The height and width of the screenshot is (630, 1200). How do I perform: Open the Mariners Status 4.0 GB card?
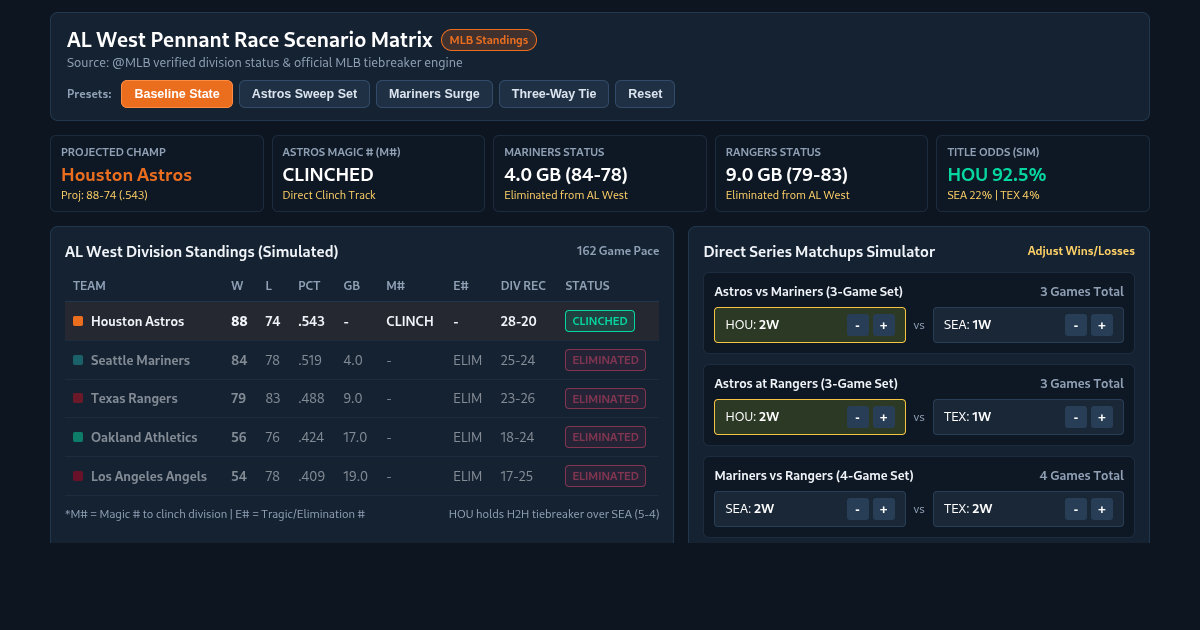600,174
